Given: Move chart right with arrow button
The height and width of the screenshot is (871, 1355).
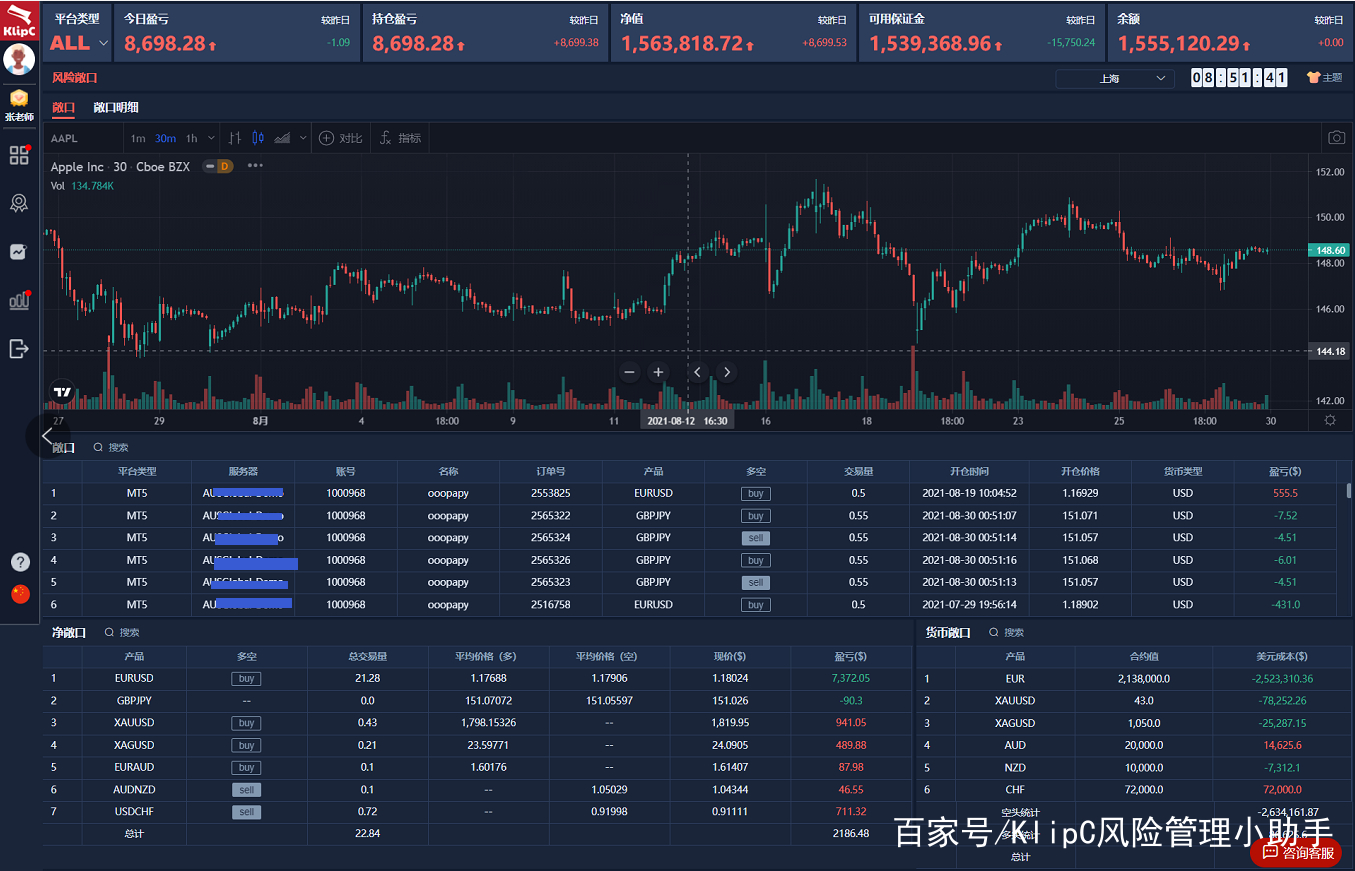Looking at the screenshot, I should click(727, 372).
